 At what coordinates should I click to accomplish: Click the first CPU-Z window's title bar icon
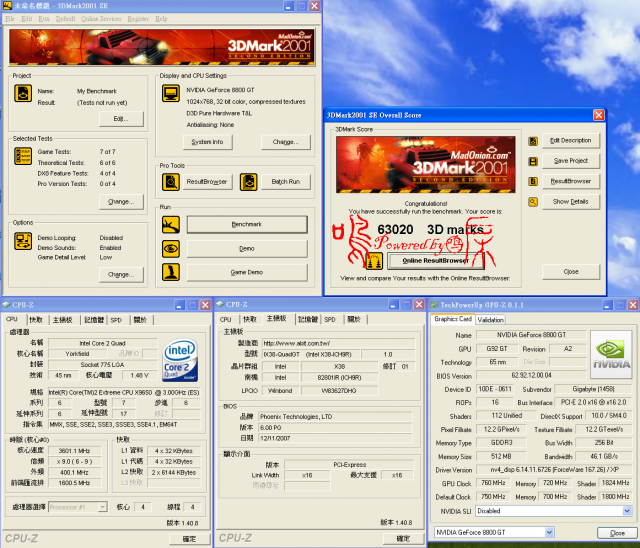pyautogui.click(x=6, y=305)
